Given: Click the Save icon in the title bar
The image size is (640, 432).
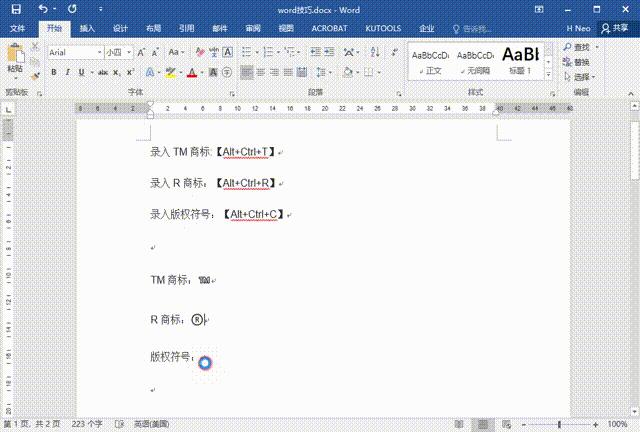Looking at the screenshot, I should point(16,9).
